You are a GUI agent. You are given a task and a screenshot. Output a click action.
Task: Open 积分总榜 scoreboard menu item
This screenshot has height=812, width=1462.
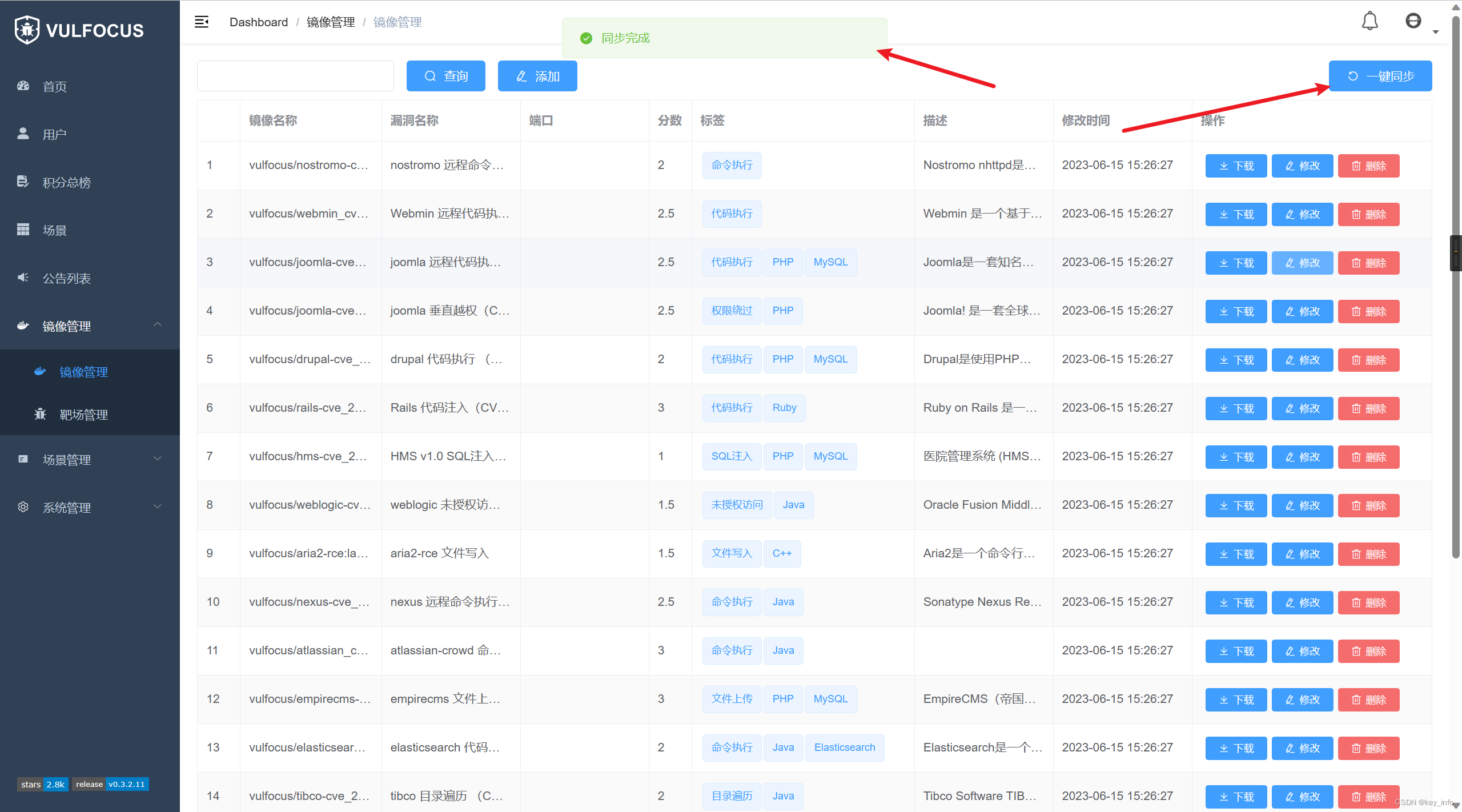66,182
